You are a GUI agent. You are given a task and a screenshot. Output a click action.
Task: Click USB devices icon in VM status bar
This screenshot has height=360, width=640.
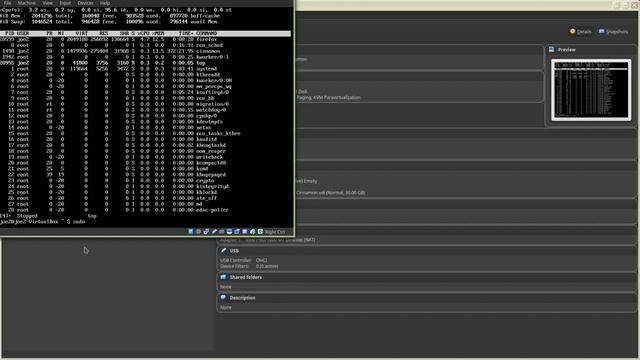click(x=214, y=231)
